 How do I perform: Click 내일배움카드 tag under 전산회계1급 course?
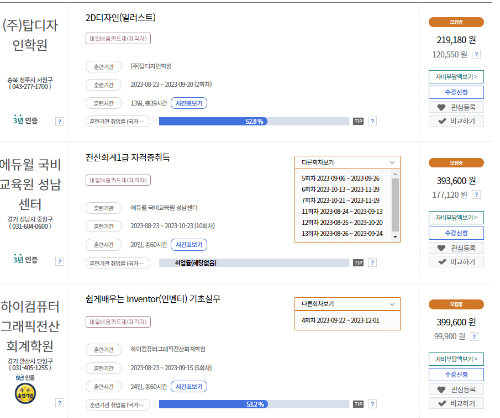118,180
